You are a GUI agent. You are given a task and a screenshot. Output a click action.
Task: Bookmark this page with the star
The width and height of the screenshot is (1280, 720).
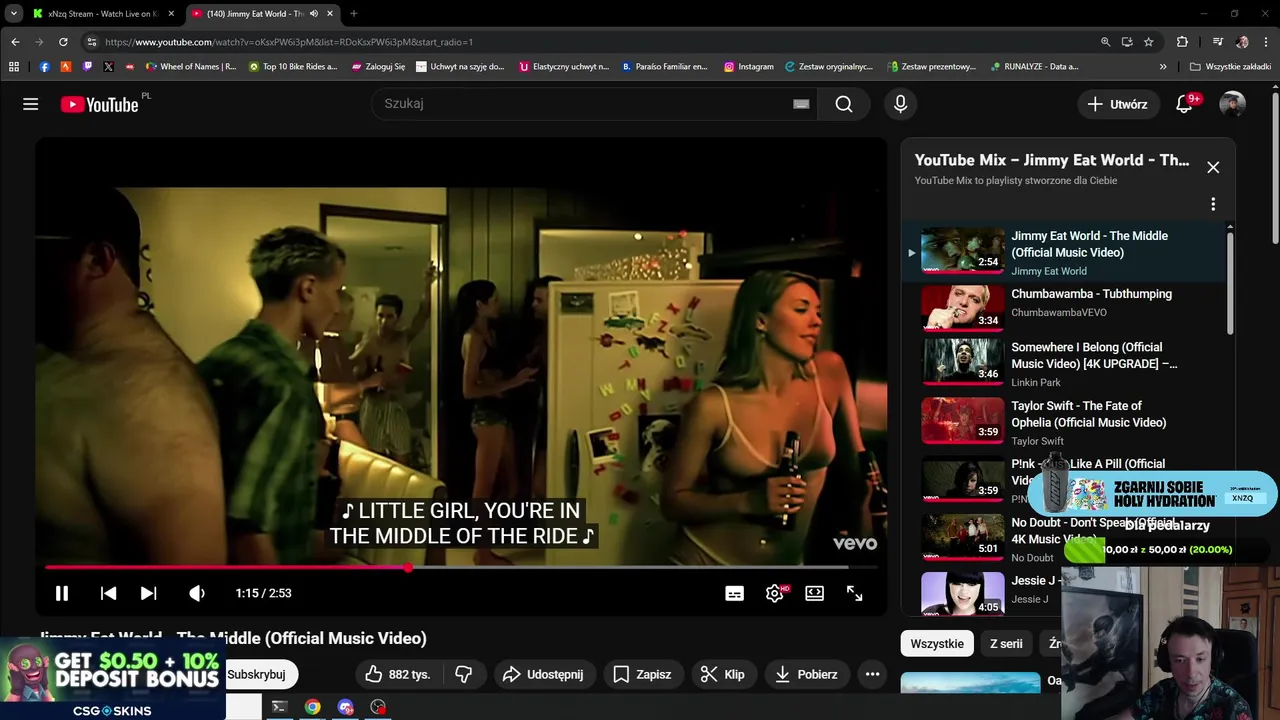(1148, 42)
